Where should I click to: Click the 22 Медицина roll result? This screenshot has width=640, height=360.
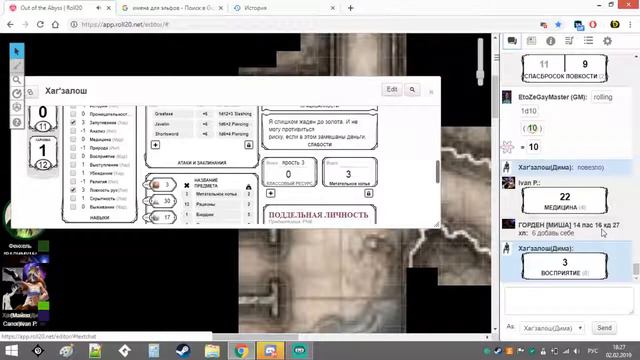tap(564, 200)
